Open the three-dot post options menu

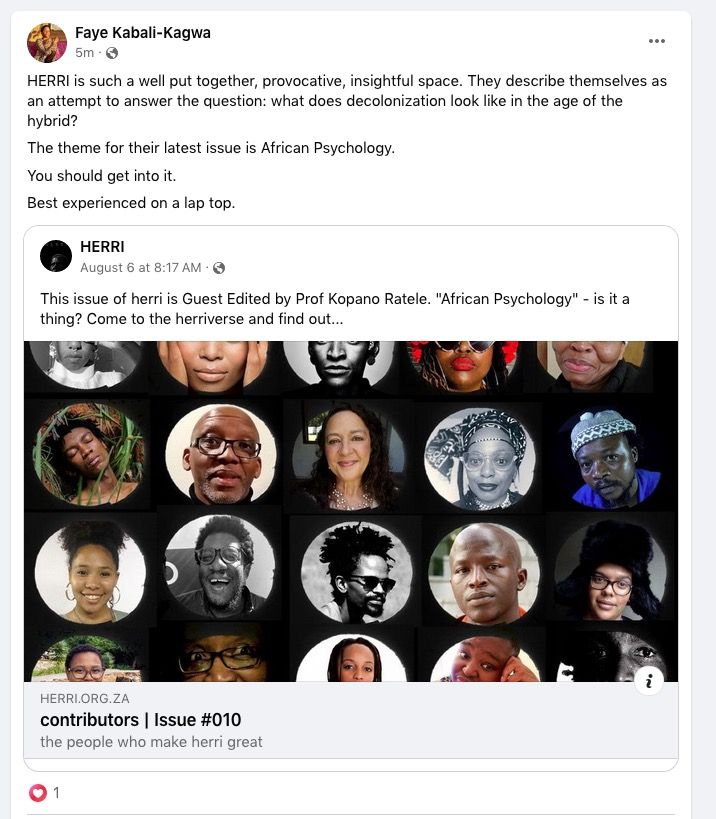656,41
